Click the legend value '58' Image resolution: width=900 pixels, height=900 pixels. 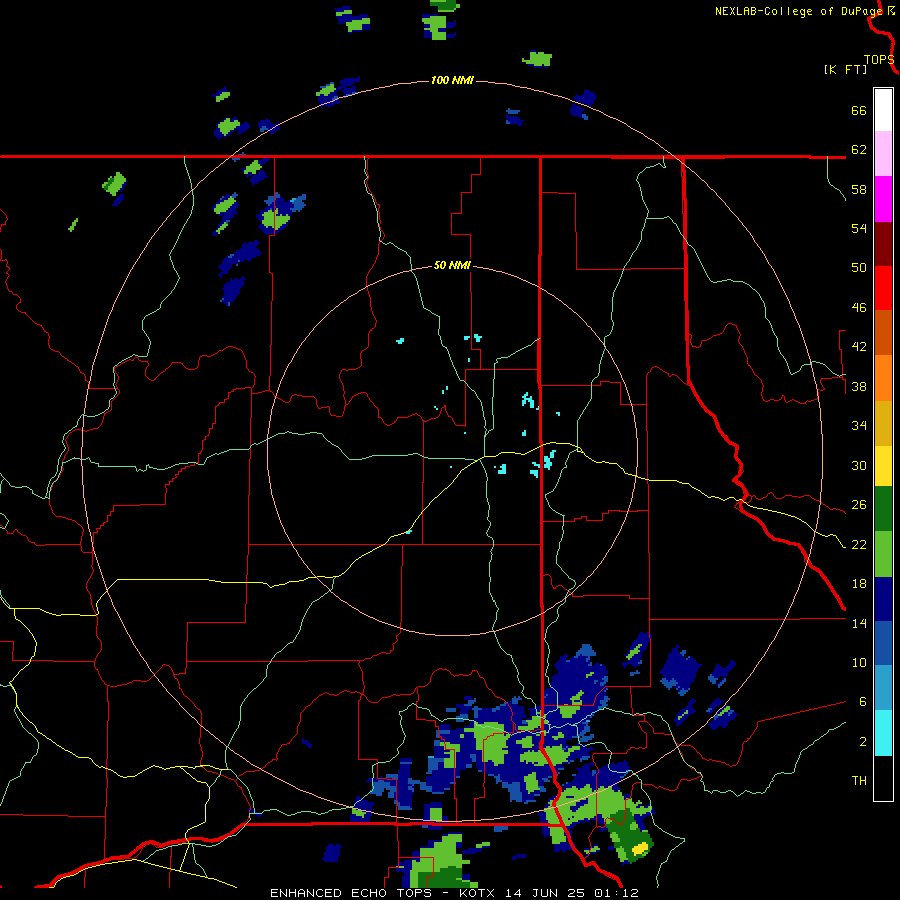point(859,189)
